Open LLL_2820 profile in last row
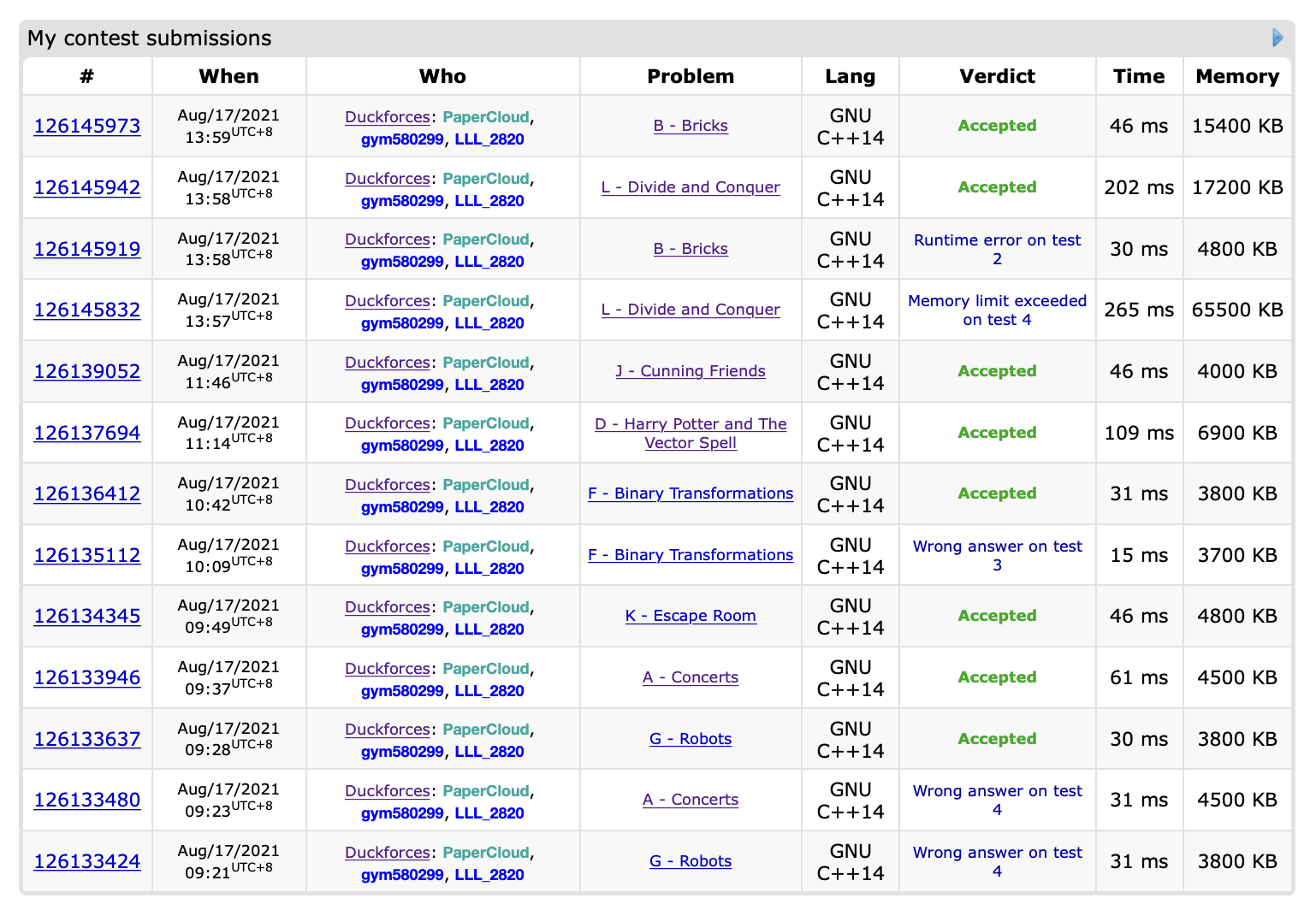This screenshot has width=1316, height=910. (x=489, y=875)
